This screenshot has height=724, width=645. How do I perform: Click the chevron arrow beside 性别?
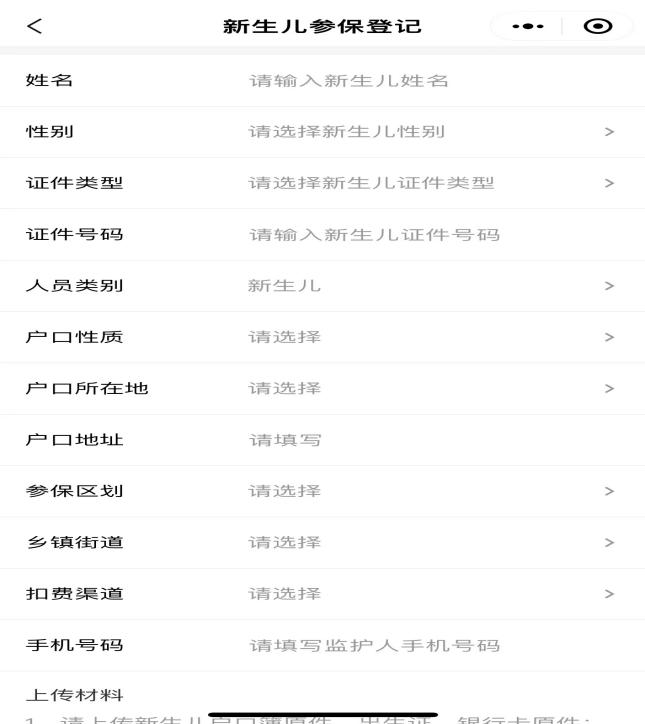[x=609, y=132]
